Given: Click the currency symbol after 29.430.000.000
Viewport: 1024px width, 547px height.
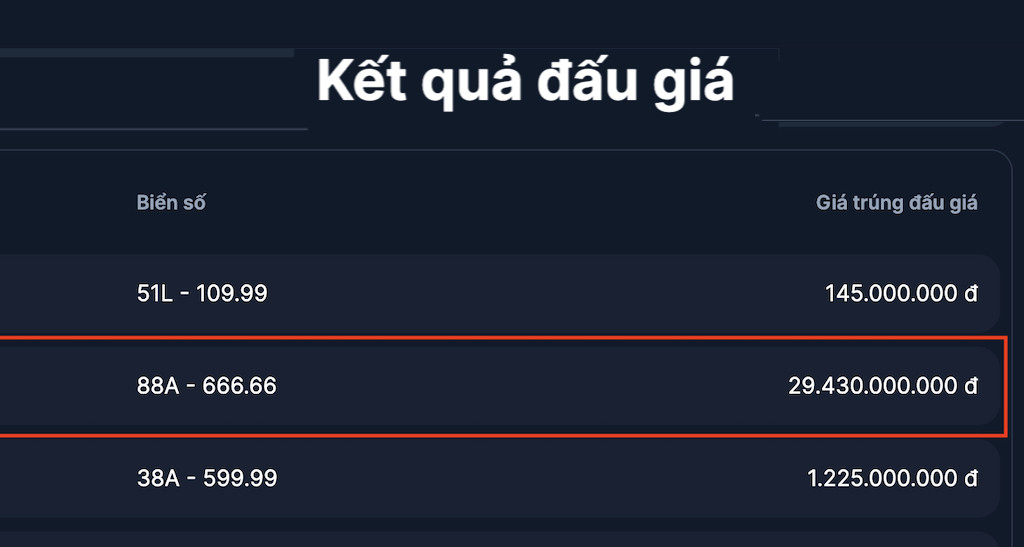Looking at the screenshot, I should (971, 386).
